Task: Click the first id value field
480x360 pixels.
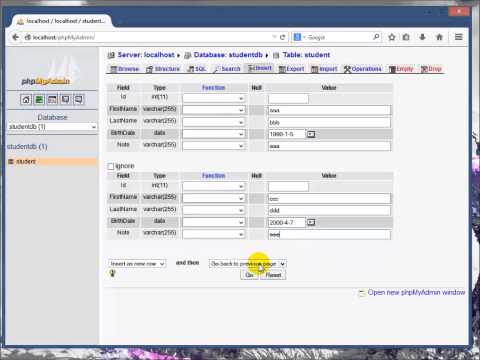Action: 288,98
